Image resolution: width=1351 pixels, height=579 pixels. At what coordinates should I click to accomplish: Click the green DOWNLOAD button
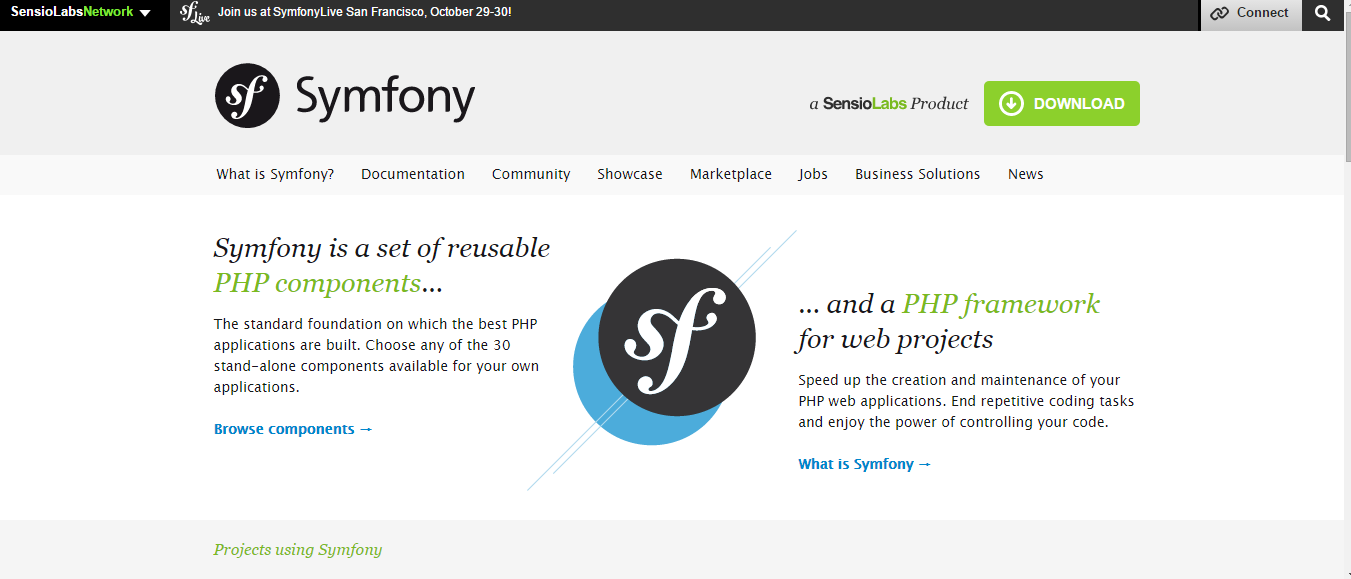tap(1061, 103)
